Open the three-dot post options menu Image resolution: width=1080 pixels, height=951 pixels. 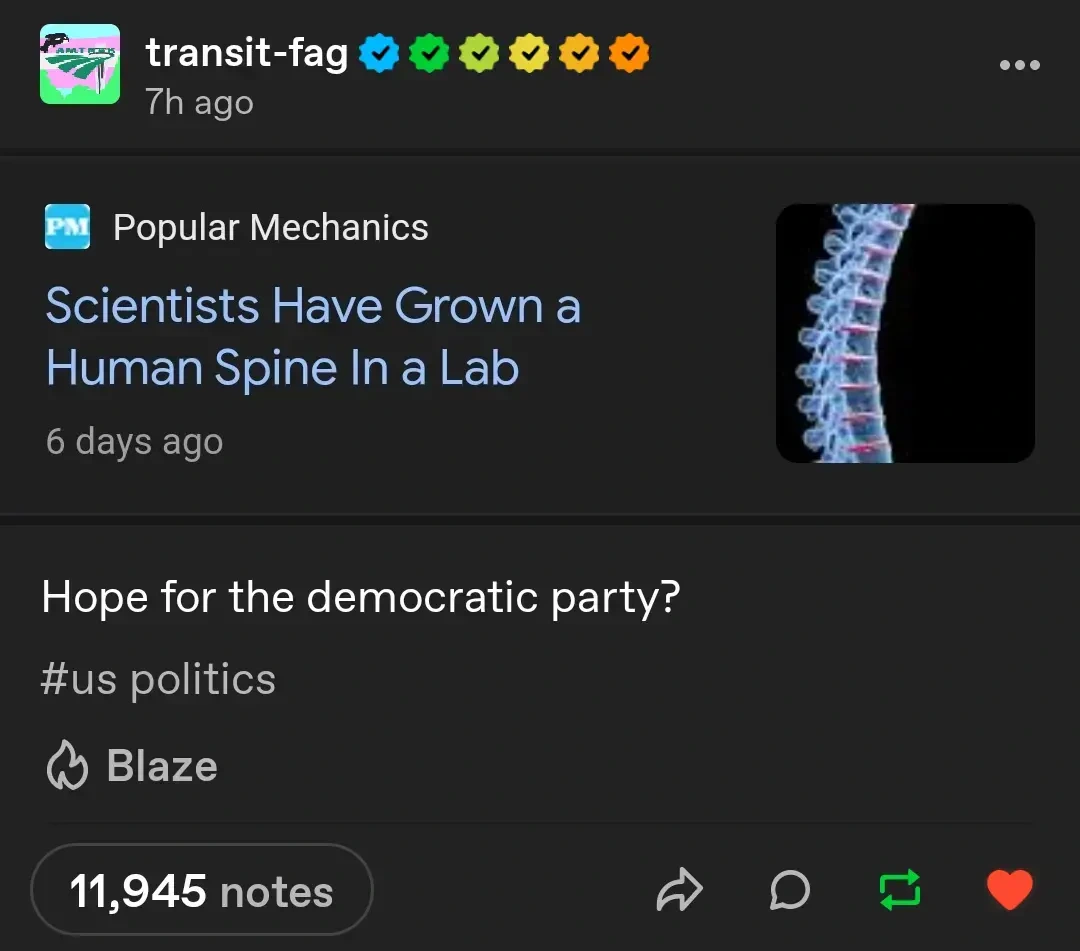click(1019, 66)
